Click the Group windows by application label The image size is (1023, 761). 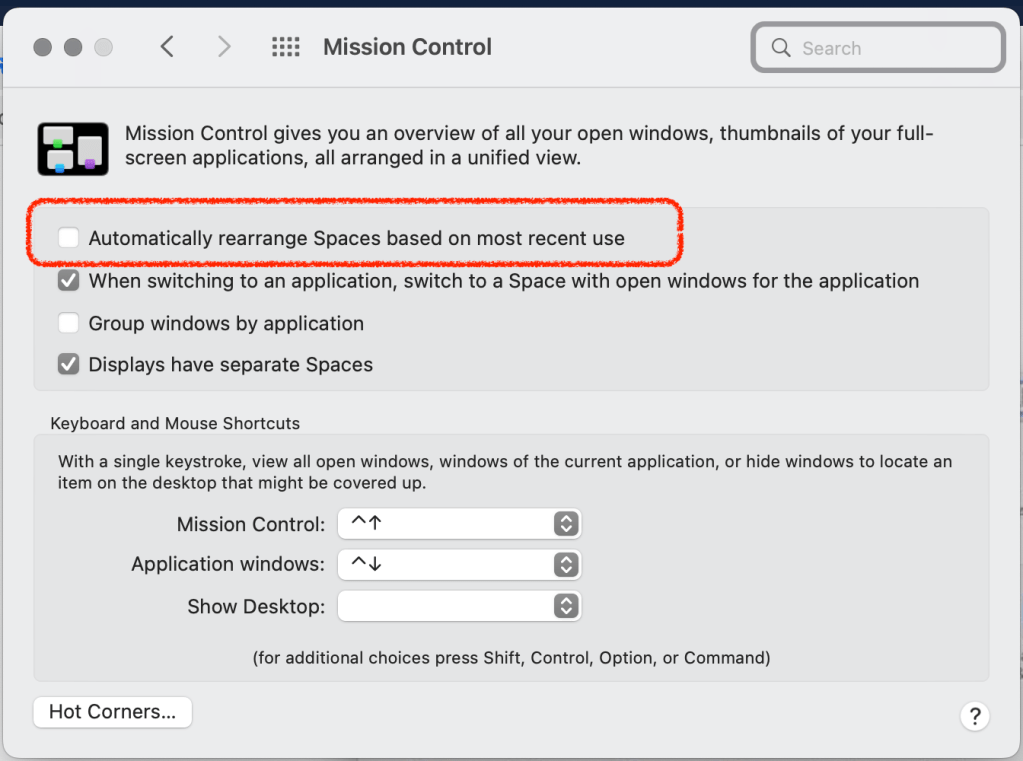(x=226, y=323)
